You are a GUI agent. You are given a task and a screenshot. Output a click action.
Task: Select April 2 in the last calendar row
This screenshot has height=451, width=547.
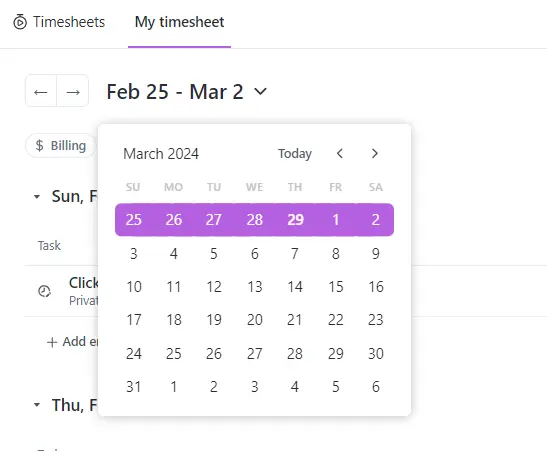214,387
